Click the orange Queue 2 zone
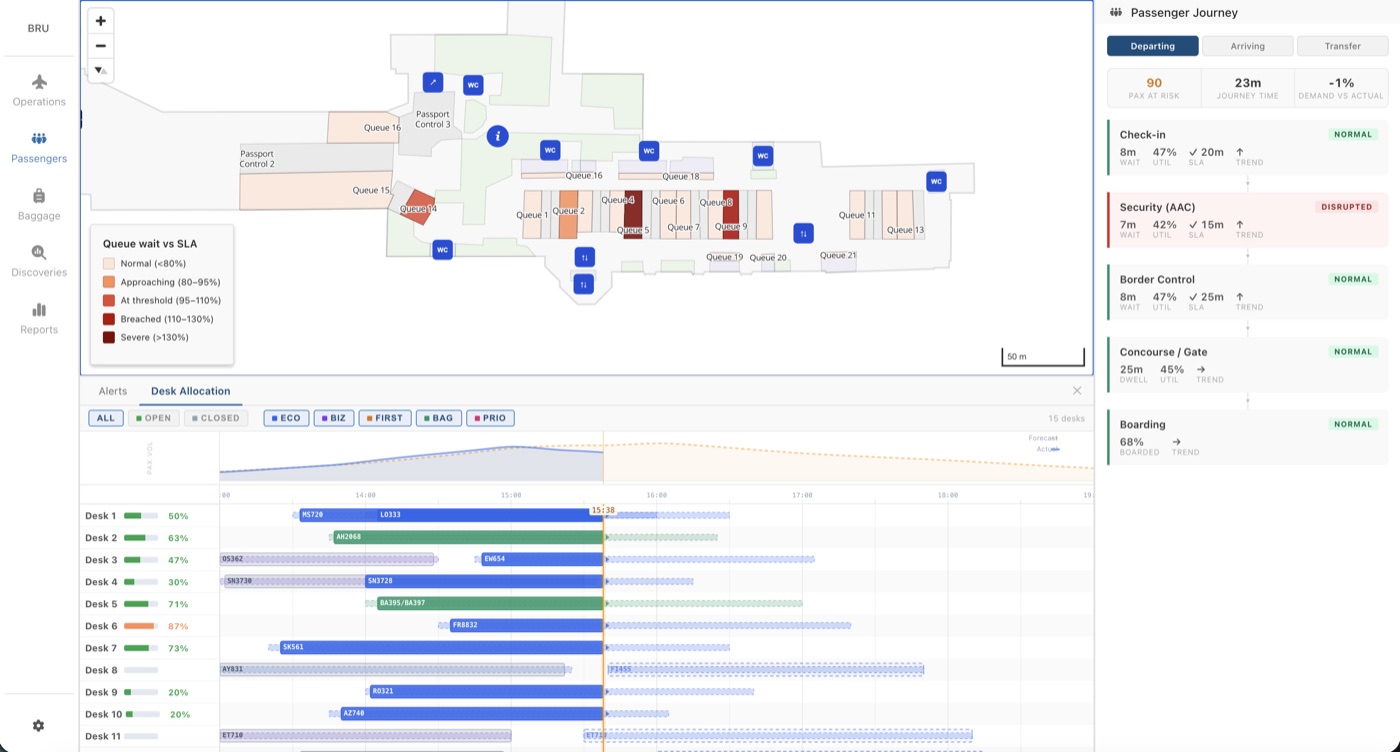 click(x=568, y=214)
